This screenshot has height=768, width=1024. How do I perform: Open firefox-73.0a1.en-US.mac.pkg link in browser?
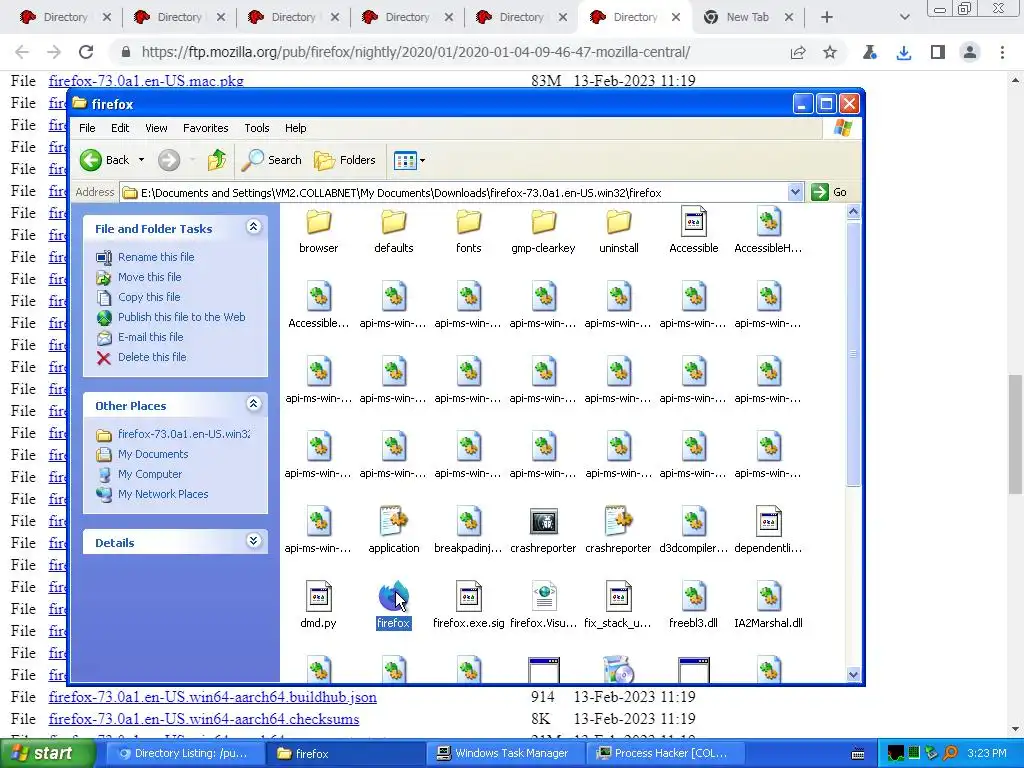pyautogui.click(x=146, y=81)
